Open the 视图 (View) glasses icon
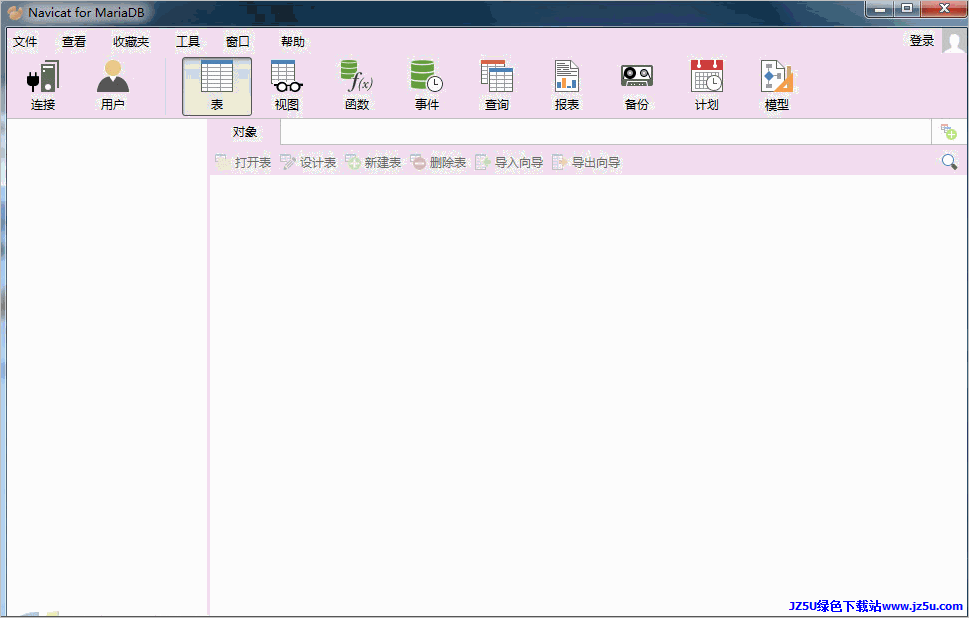 (x=287, y=86)
